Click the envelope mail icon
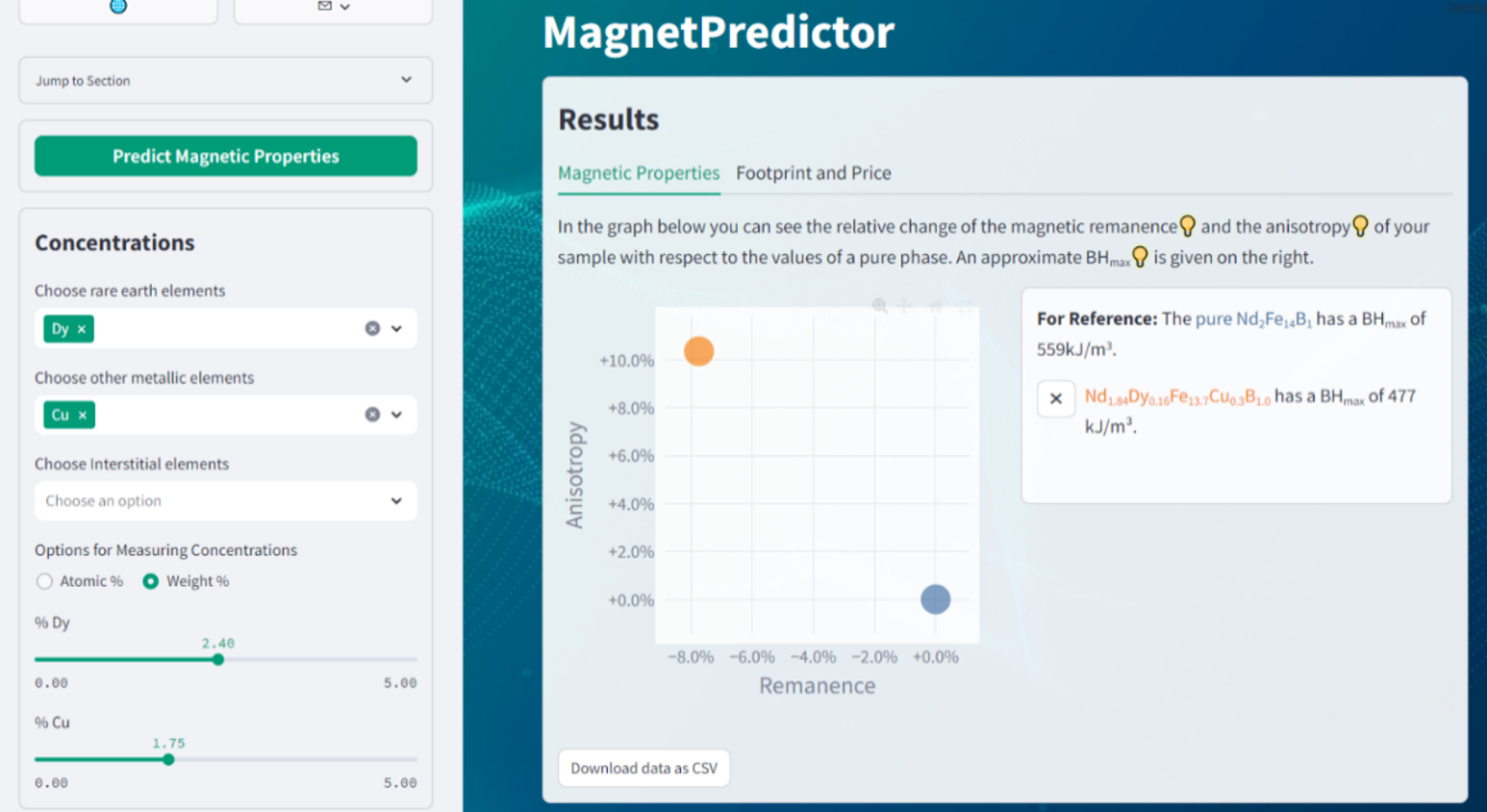The height and width of the screenshot is (812, 1487). (x=325, y=5)
